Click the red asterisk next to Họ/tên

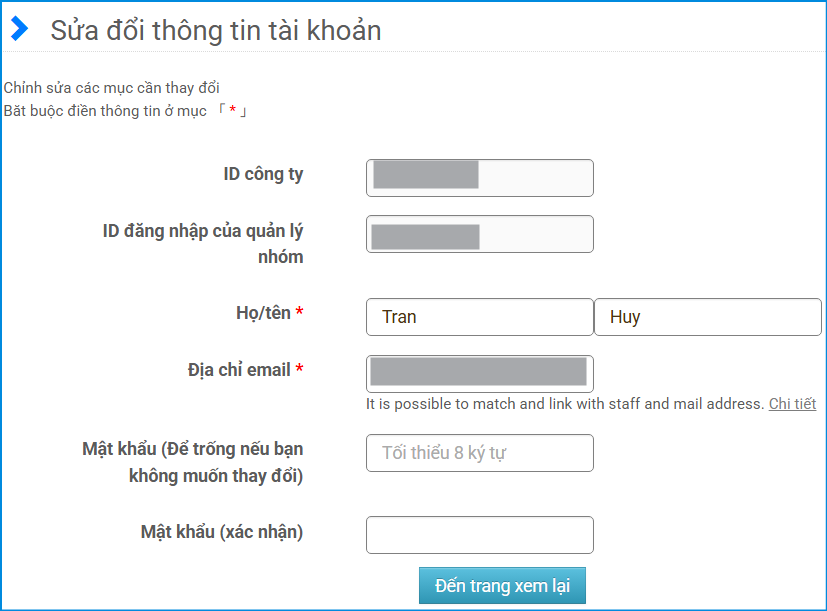pyautogui.click(x=299, y=314)
